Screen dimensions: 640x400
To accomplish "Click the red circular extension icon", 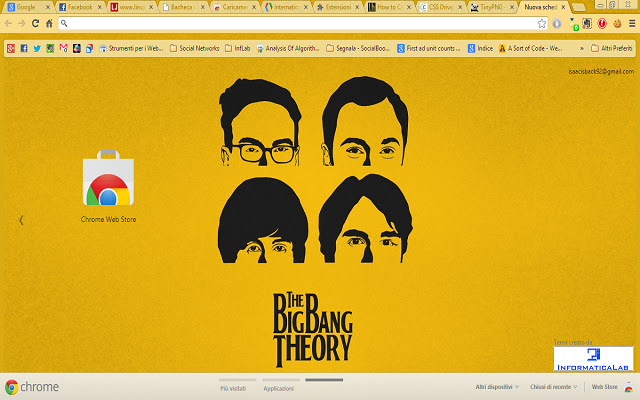I will pos(602,23).
